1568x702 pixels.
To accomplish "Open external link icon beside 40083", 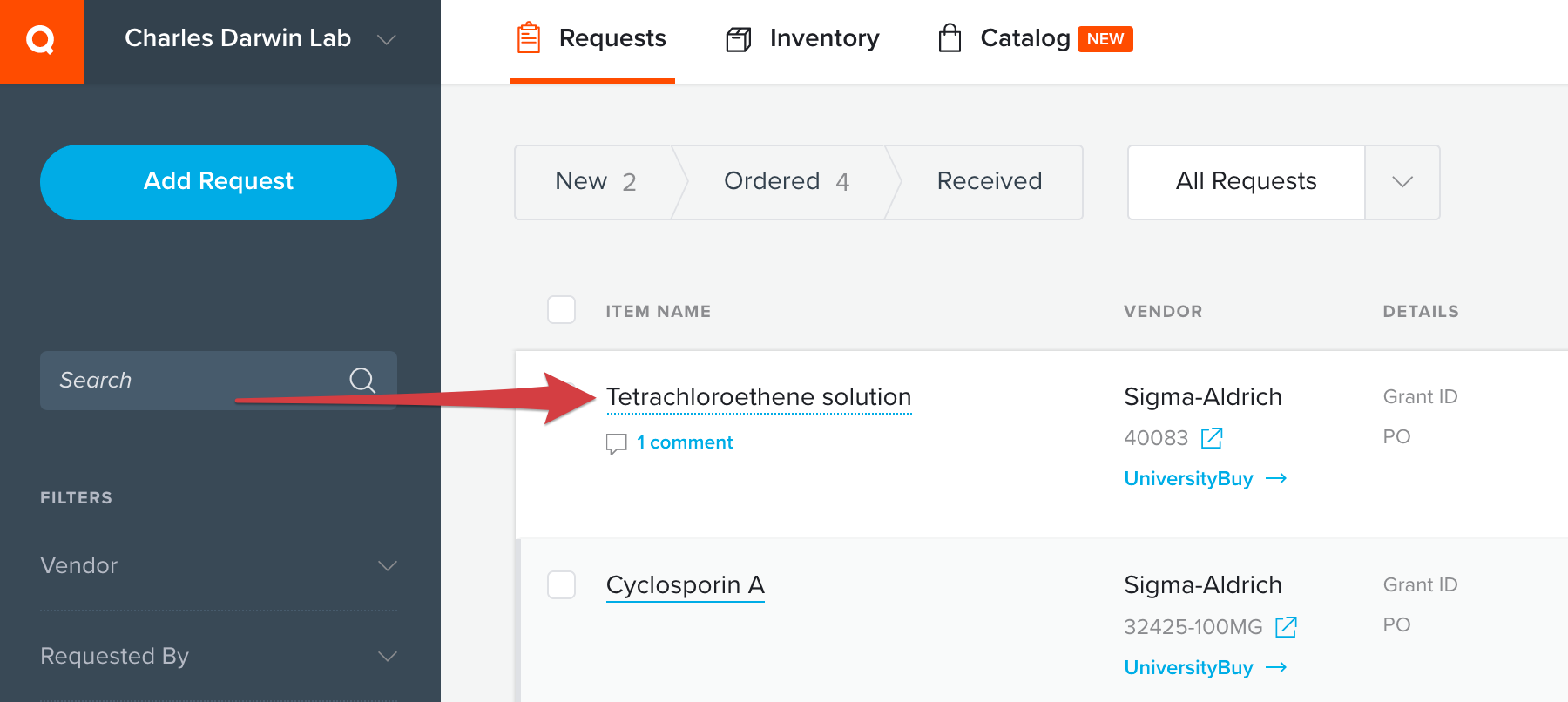I will [1212, 437].
